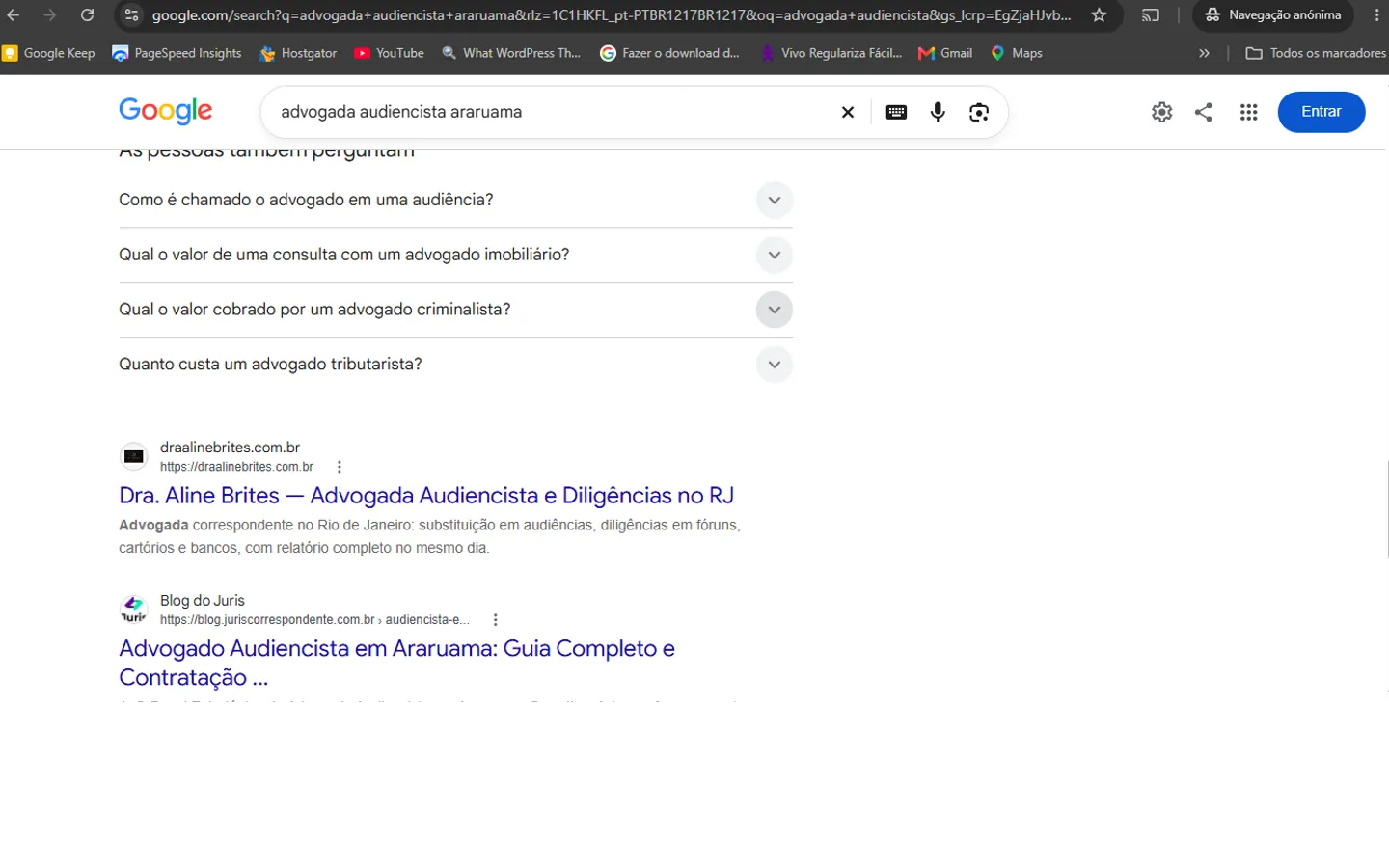Clear the search query with the X
The height and width of the screenshot is (868, 1389).
848,112
